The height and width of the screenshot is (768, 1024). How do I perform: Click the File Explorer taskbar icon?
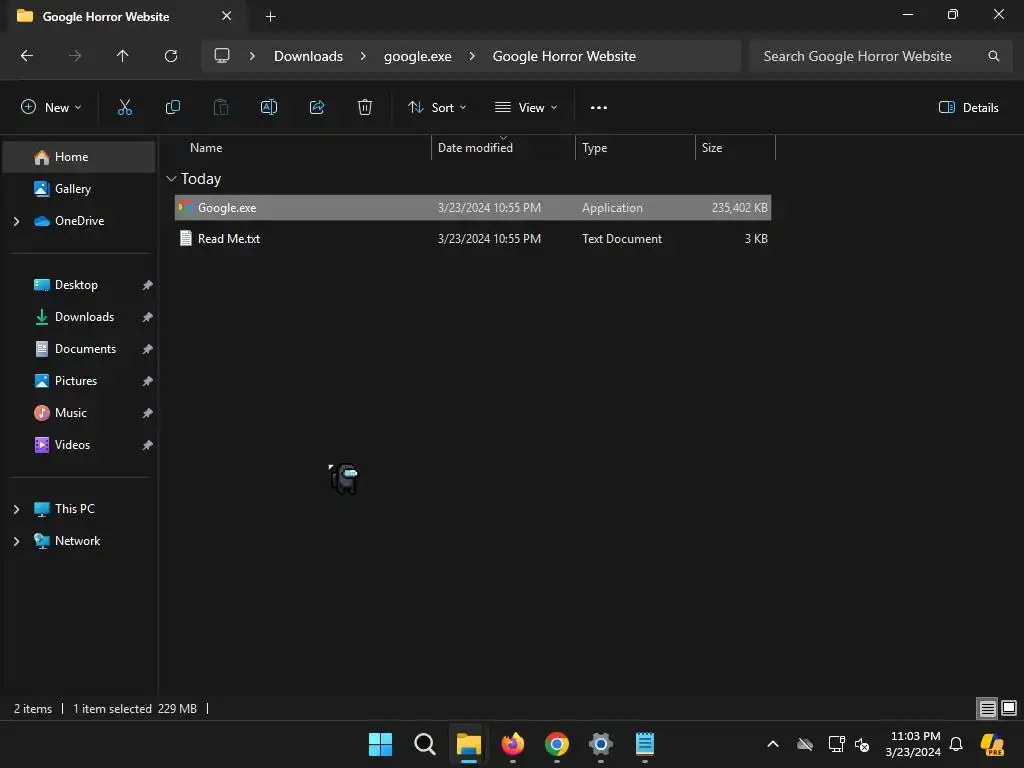pyautogui.click(x=468, y=744)
